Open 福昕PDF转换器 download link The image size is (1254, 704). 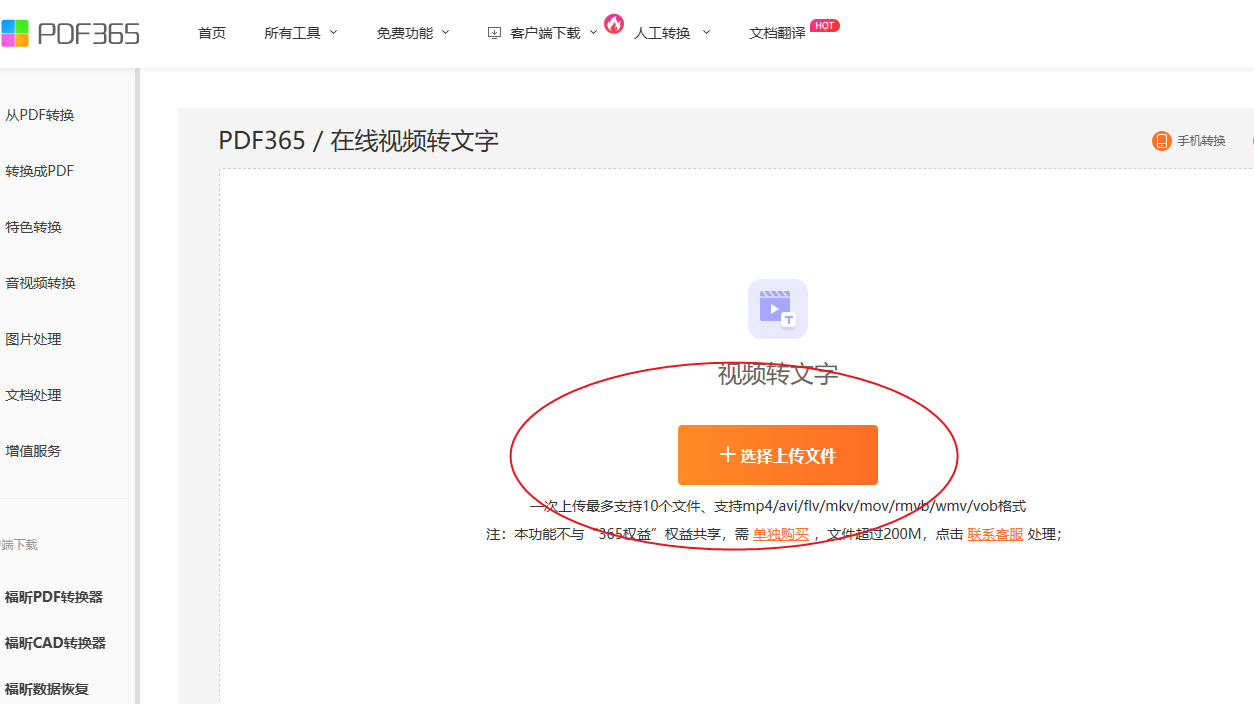(x=54, y=597)
